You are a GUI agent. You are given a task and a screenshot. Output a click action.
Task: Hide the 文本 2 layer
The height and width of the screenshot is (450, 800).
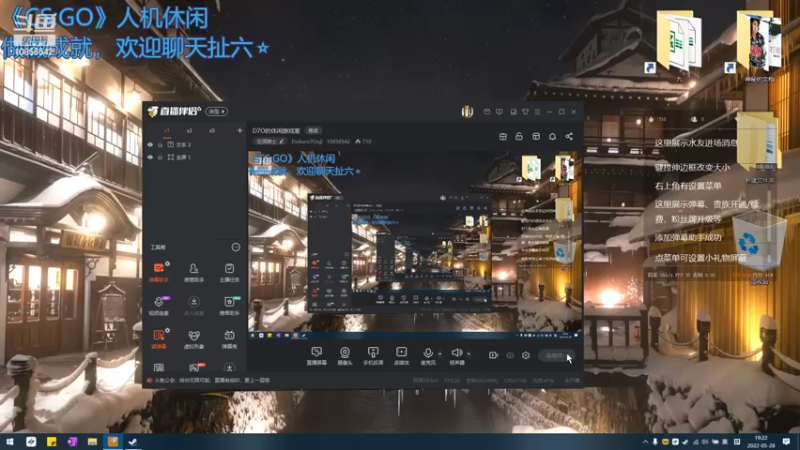coord(150,144)
